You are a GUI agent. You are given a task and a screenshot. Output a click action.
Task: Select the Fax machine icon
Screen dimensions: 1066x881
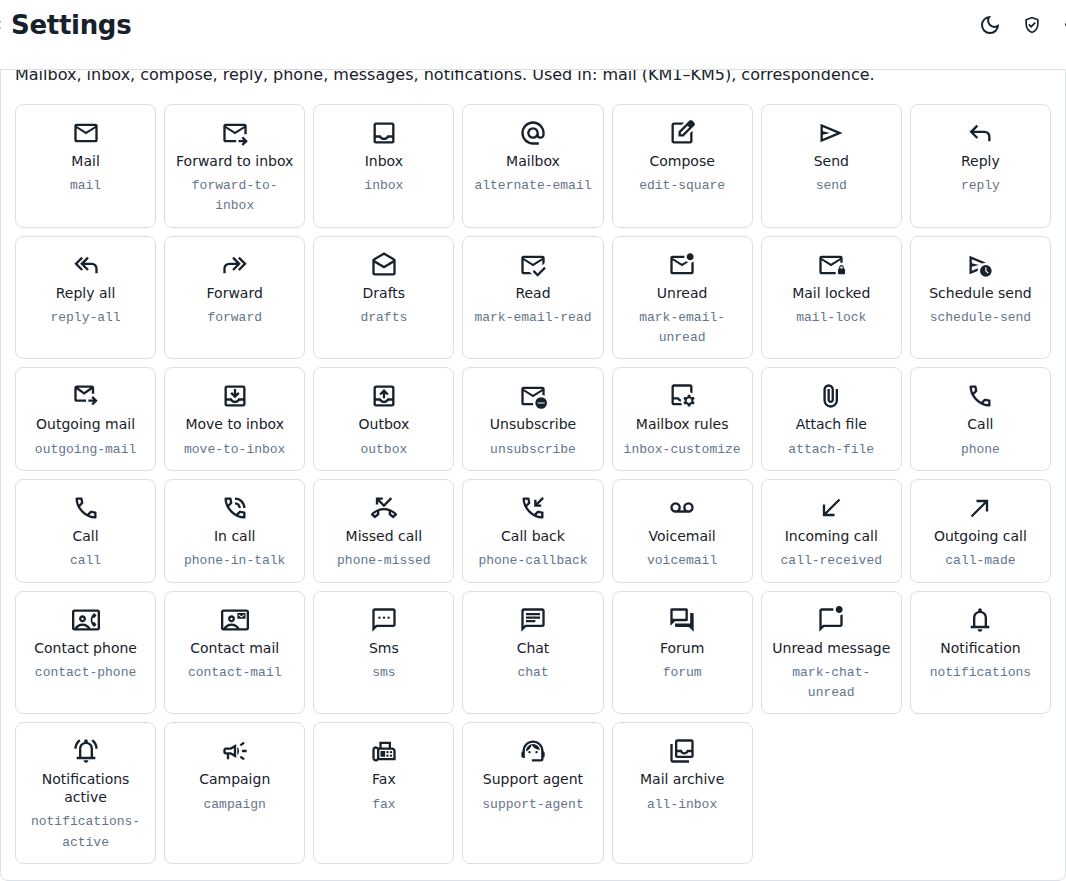pos(384,751)
